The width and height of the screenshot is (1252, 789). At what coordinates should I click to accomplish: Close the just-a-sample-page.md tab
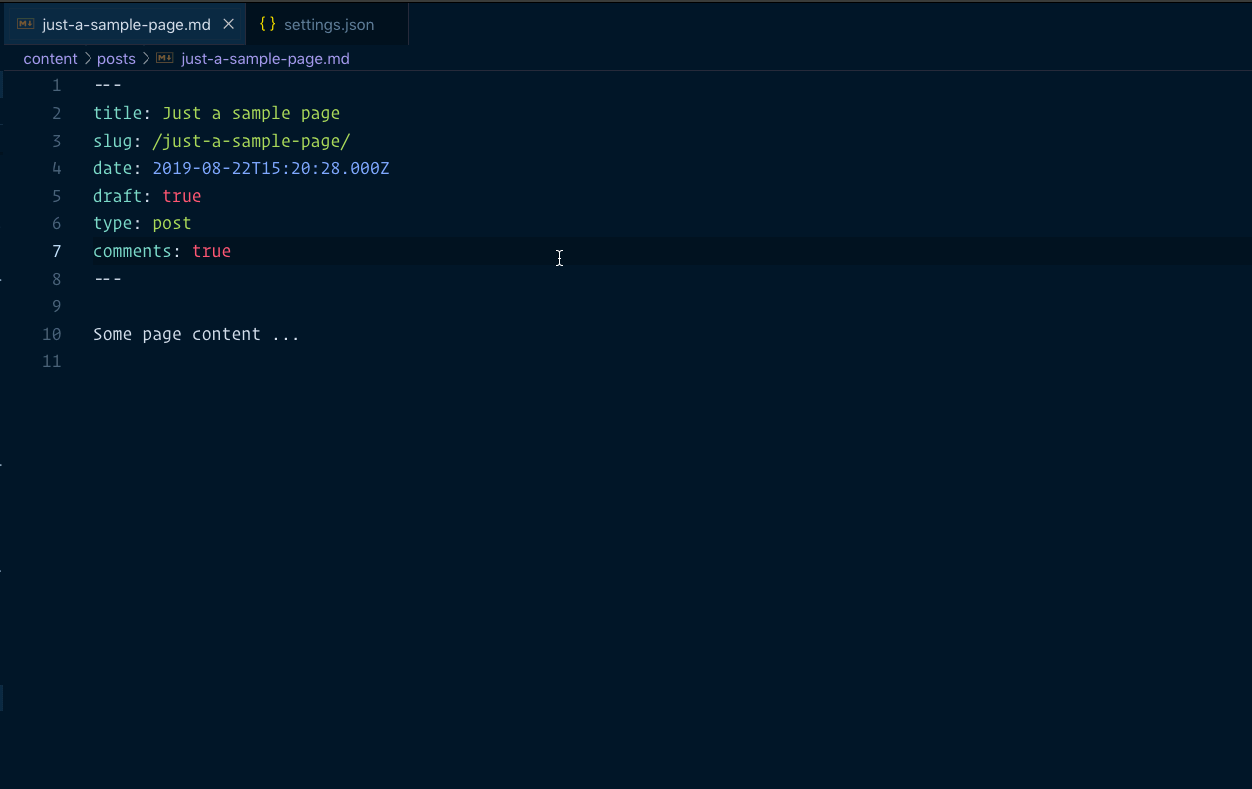[x=228, y=24]
